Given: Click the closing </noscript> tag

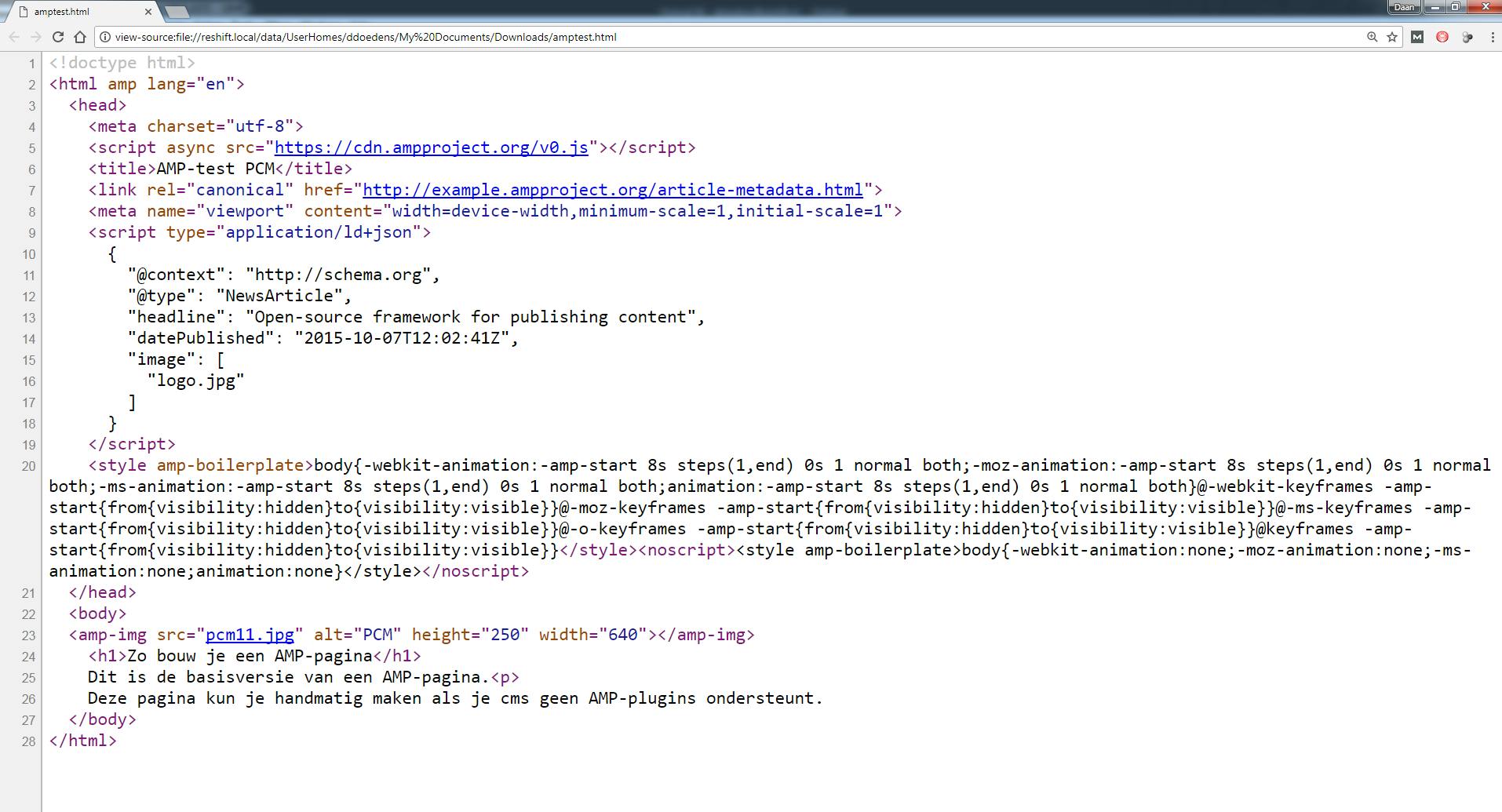Looking at the screenshot, I should pyautogui.click(x=476, y=571).
